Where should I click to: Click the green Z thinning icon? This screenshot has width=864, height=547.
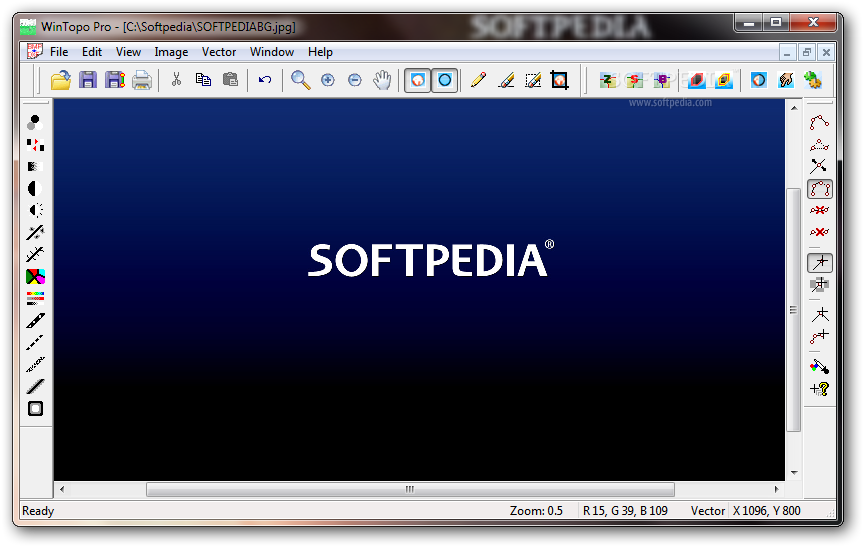[x=608, y=80]
